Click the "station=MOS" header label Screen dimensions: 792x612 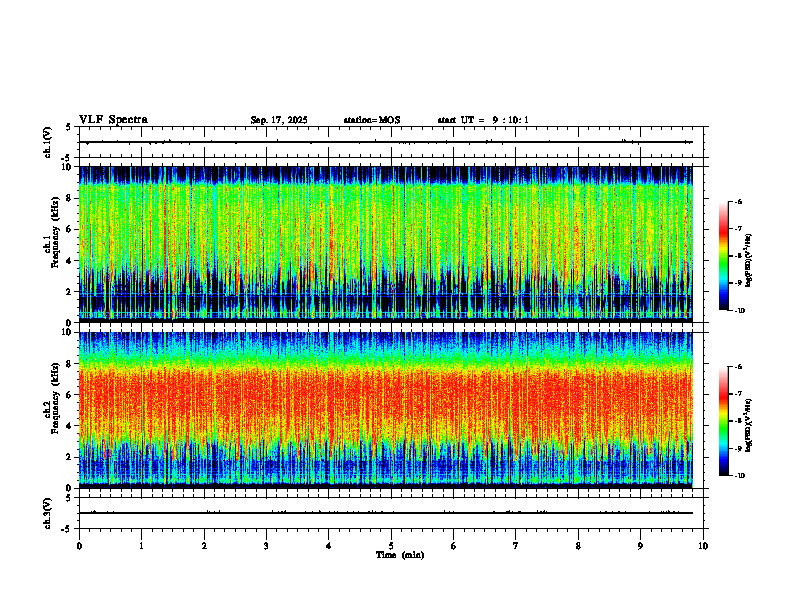pyautogui.click(x=372, y=120)
